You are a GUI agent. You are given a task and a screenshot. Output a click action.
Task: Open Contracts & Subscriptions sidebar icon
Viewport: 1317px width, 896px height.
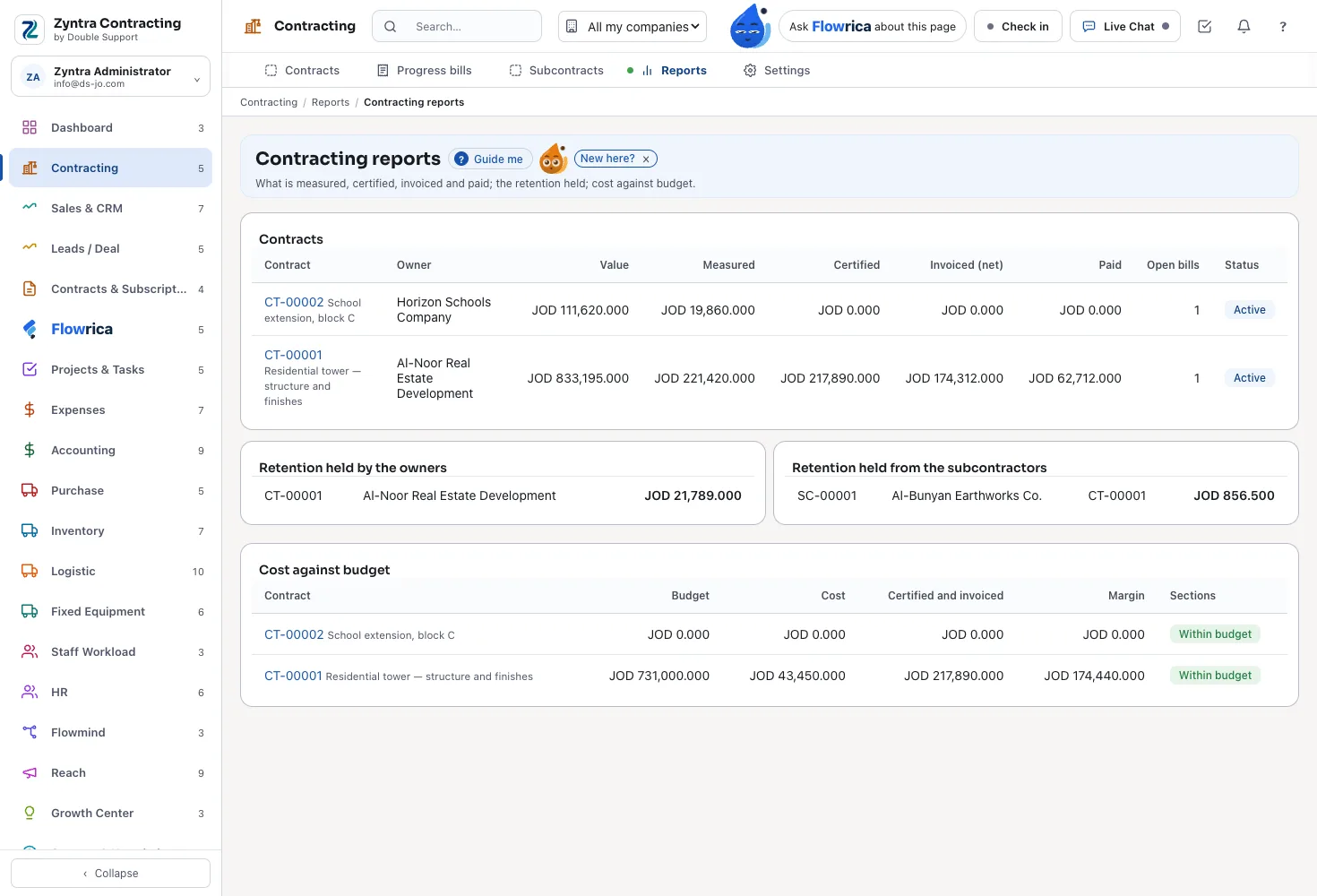tap(30, 289)
